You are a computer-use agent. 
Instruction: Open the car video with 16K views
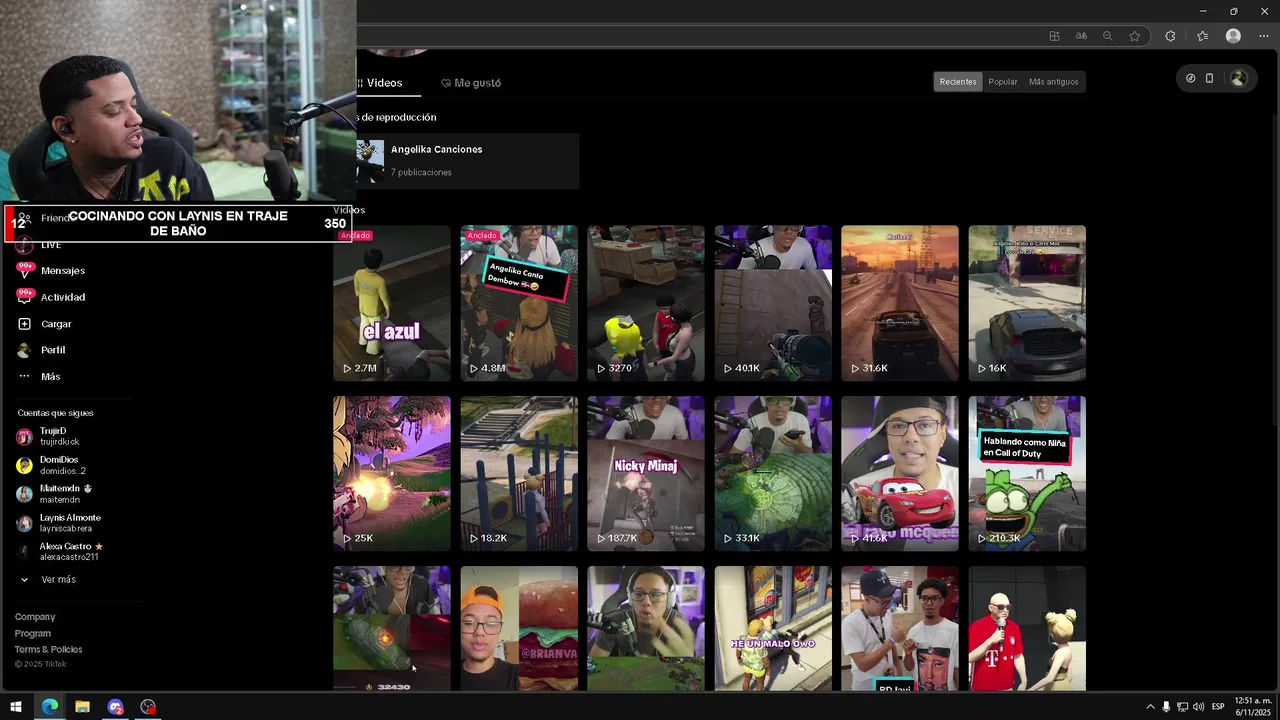pos(1027,303)
